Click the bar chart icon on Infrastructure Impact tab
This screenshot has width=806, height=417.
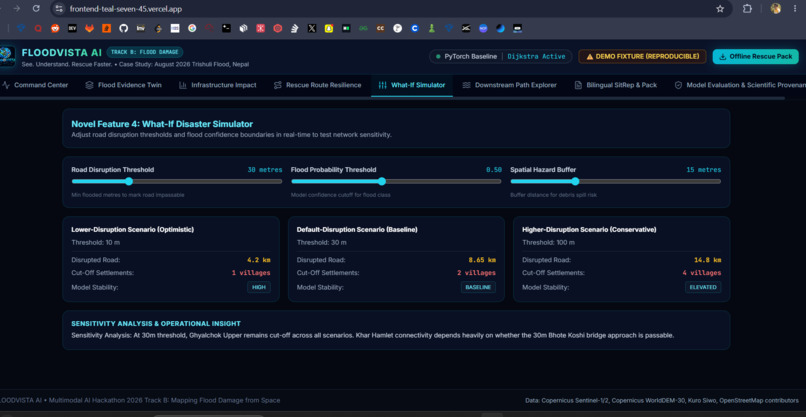click(x=182, y=85)
